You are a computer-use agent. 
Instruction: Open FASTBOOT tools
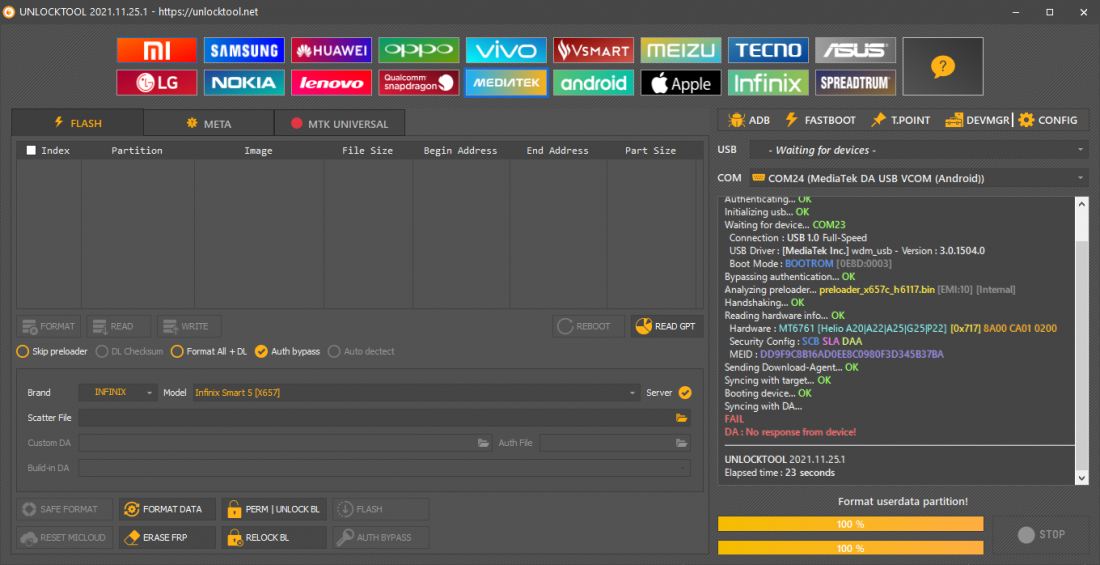coord(820,120)
